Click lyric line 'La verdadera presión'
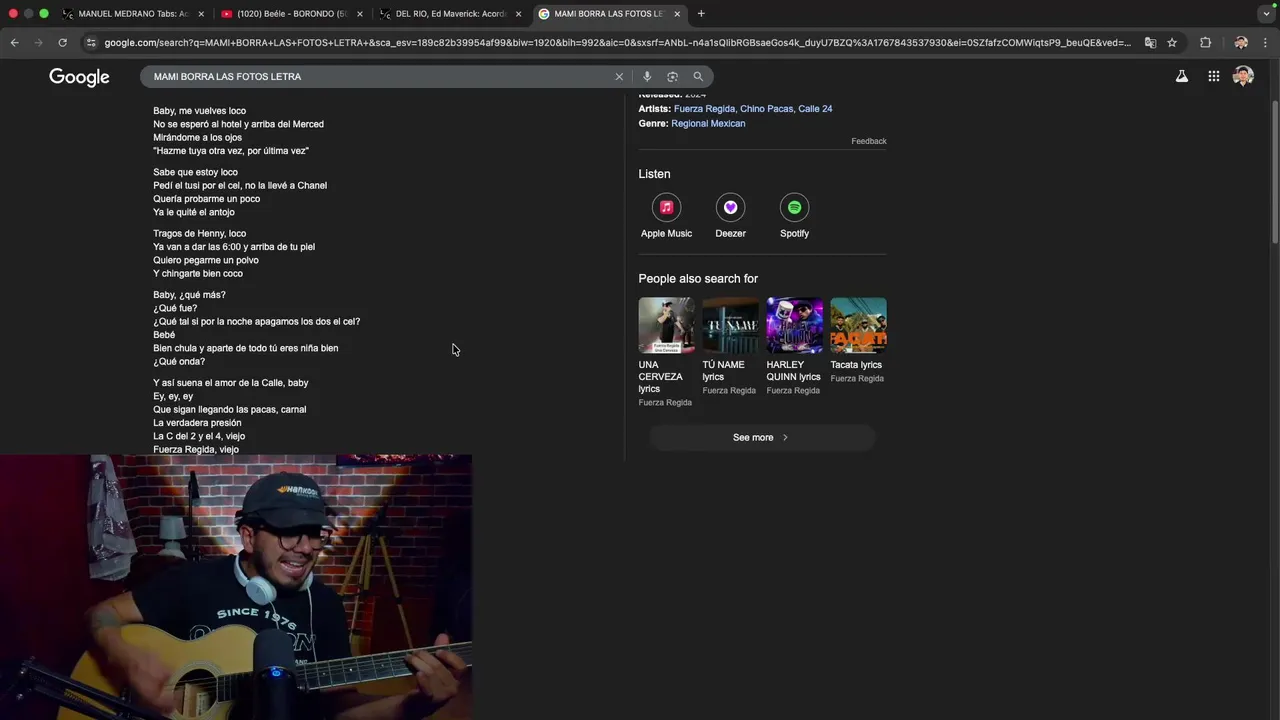Image resolution: width=1280 pixels, height=720 pixels. coord(197,423)
